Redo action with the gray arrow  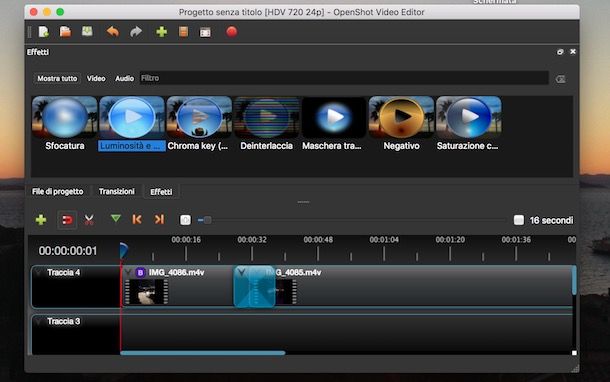pyautogui.click(x=136, y=32)
